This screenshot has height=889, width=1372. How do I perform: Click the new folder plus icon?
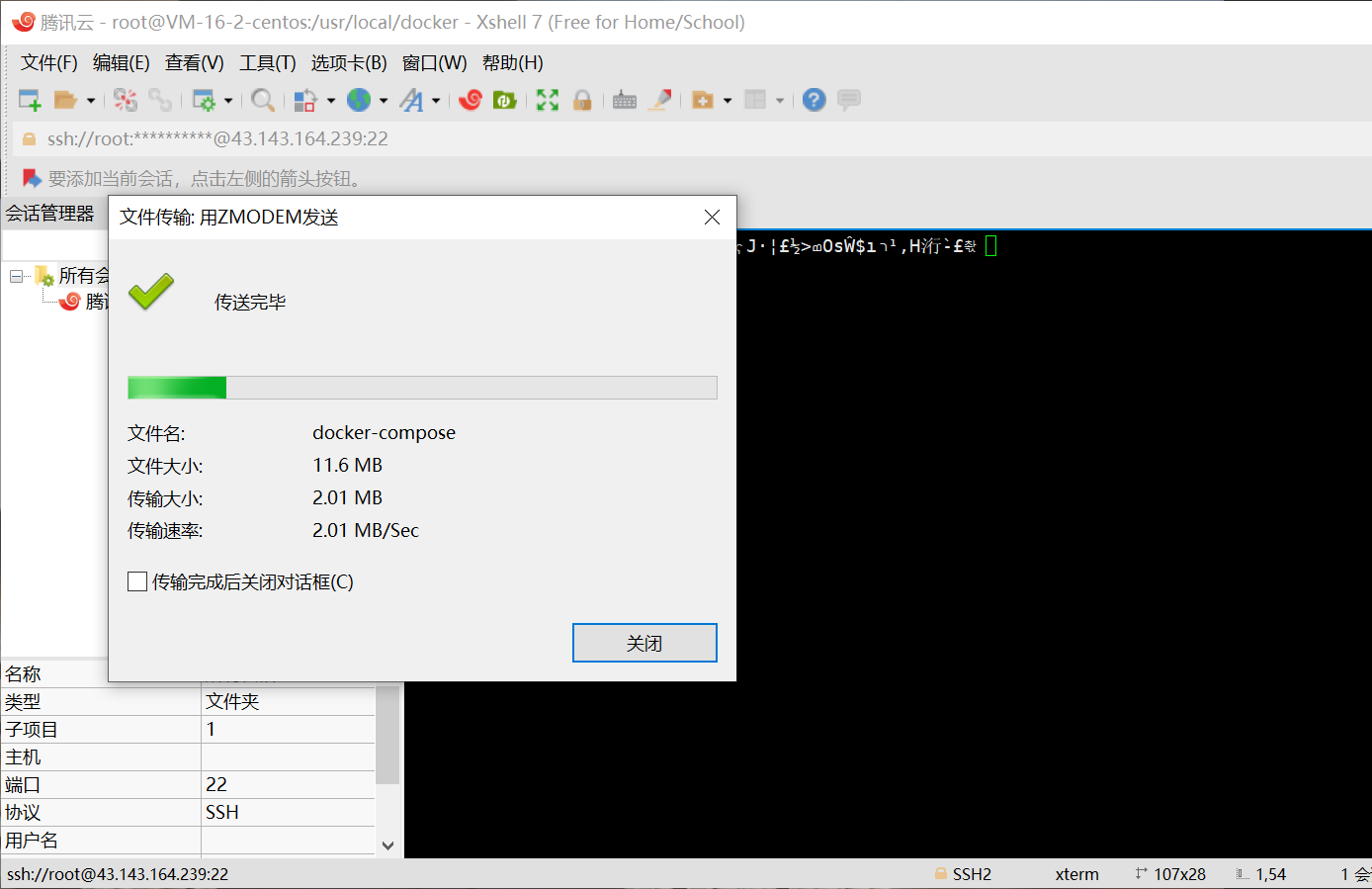click(703, 100)
